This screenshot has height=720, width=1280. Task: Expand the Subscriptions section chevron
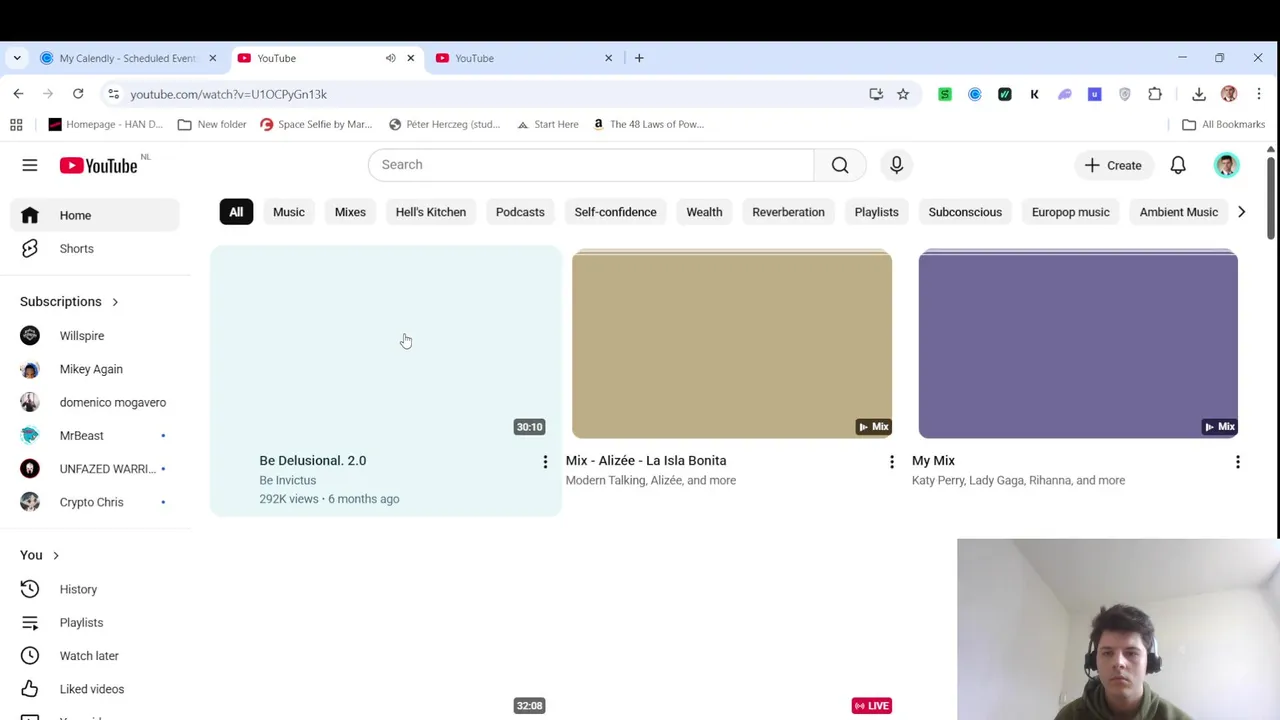click(115, 302)
